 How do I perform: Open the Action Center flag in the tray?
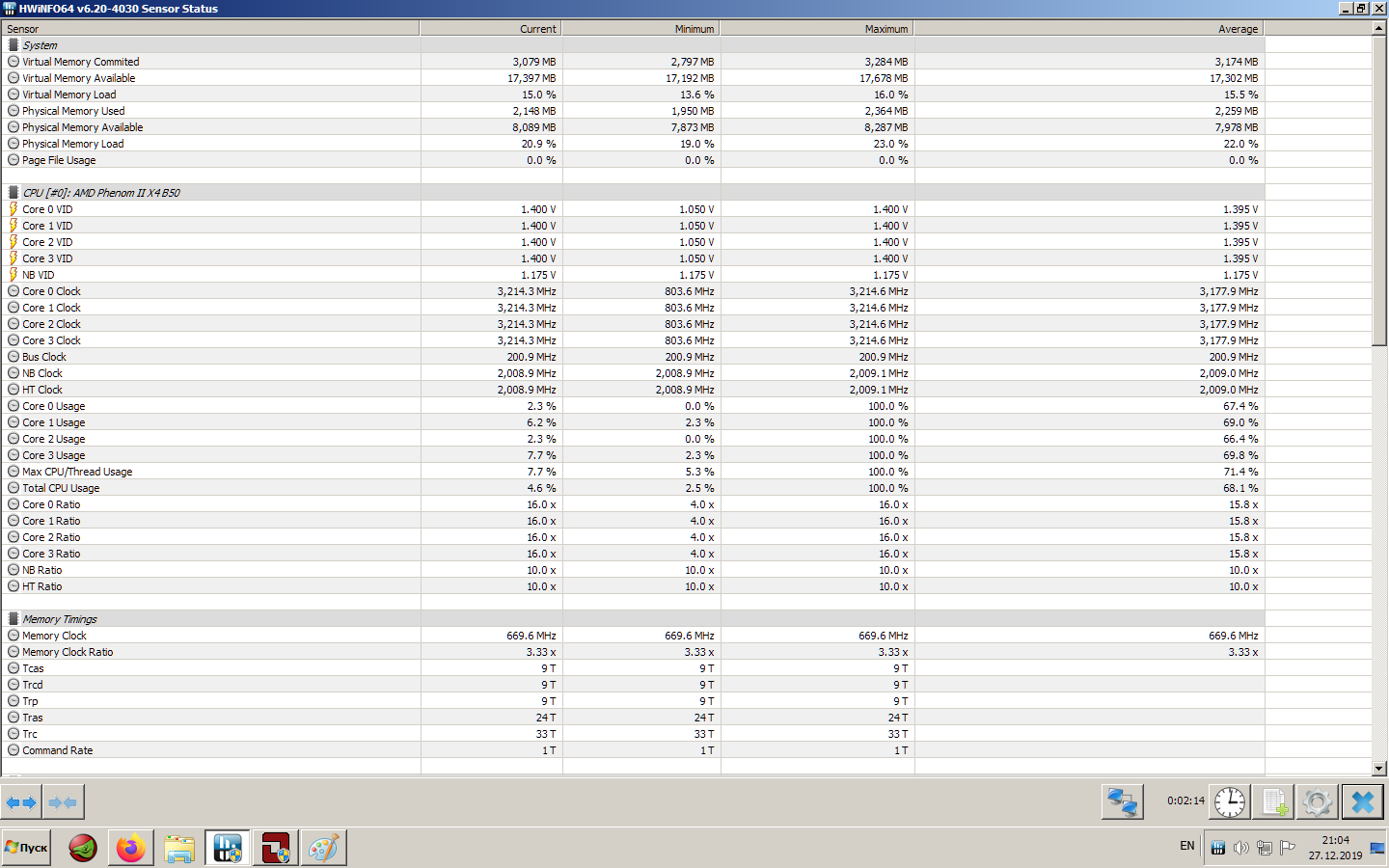pos(1287,848)
